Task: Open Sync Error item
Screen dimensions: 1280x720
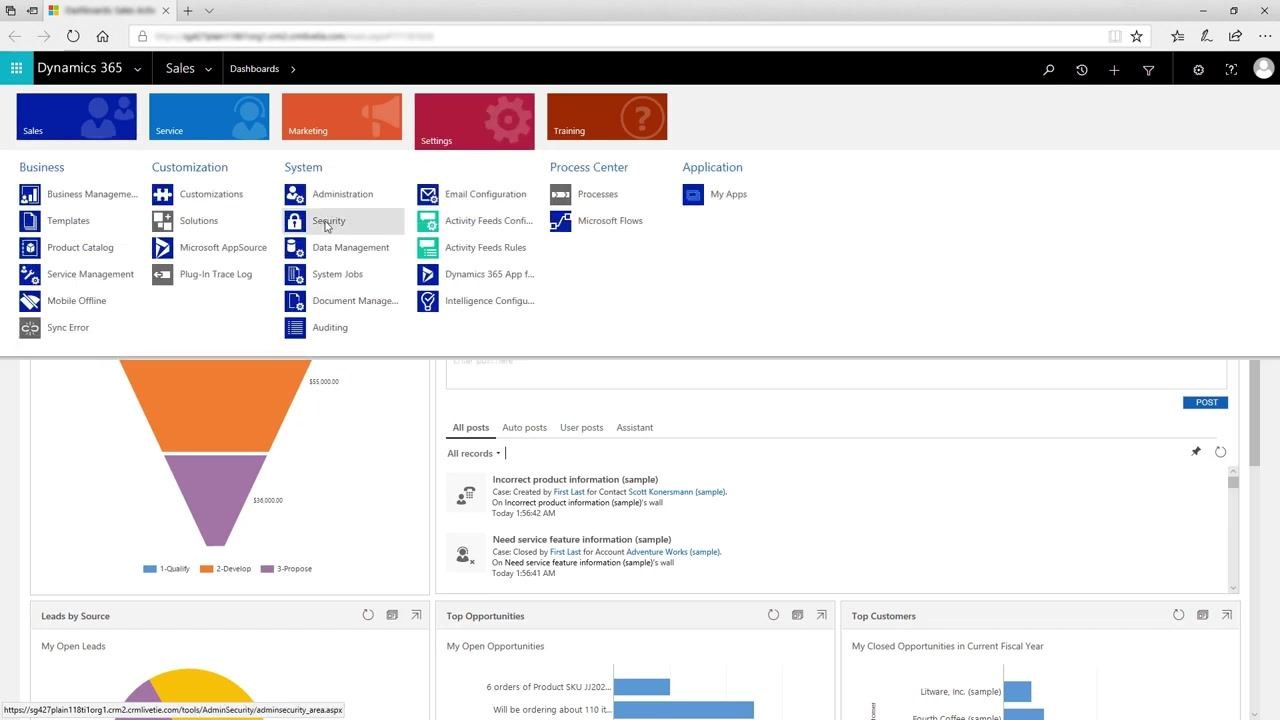Action: pos(55,328)
